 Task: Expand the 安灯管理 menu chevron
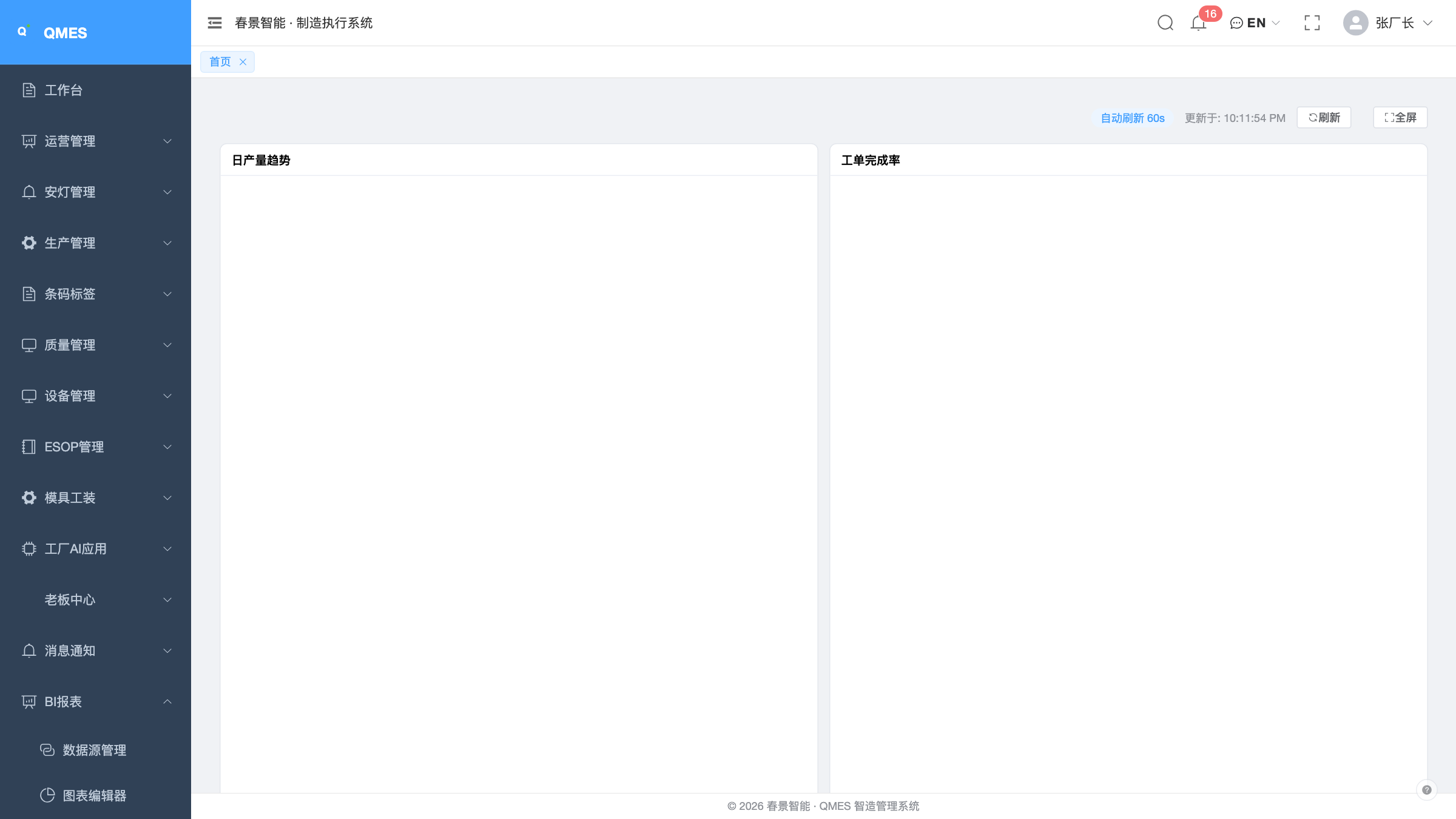[x=167, y=192]
